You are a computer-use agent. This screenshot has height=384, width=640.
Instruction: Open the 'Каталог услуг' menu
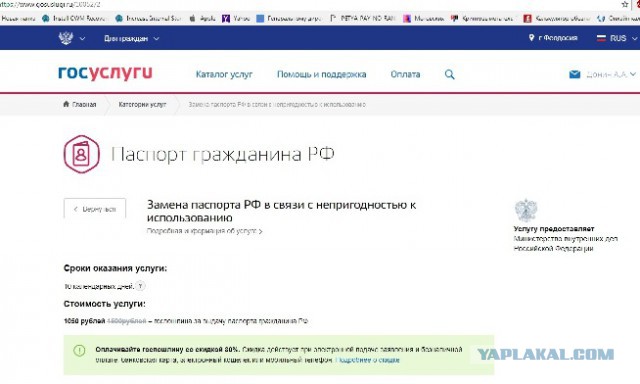(x=224, y=74)
